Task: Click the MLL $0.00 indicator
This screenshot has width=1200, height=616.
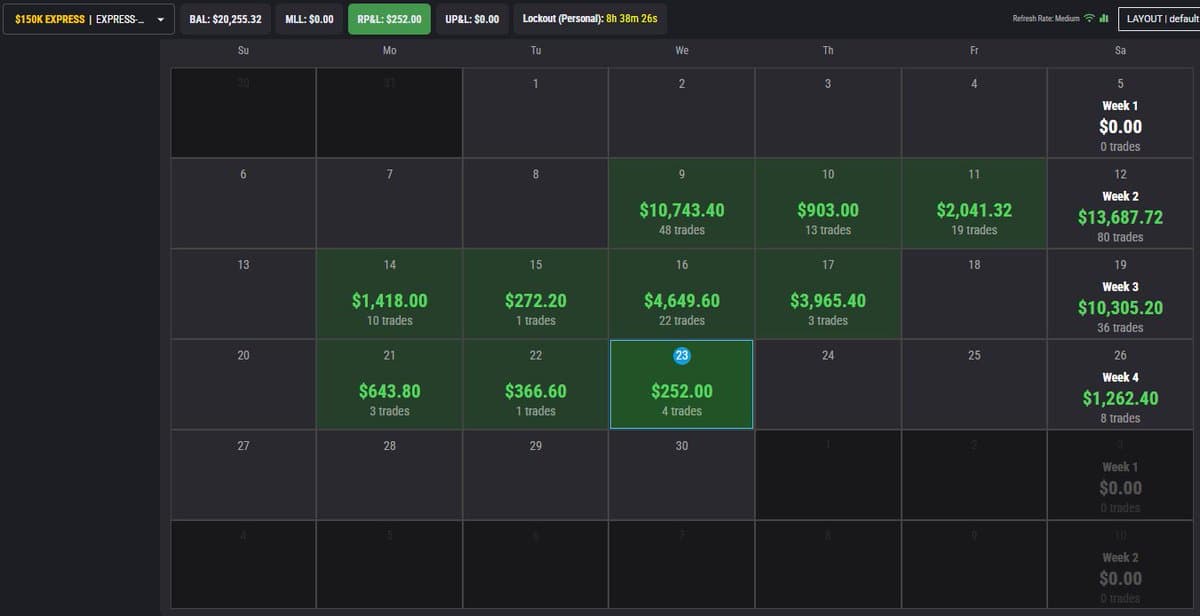Action: pyautogui.click(x=309, y=19)
